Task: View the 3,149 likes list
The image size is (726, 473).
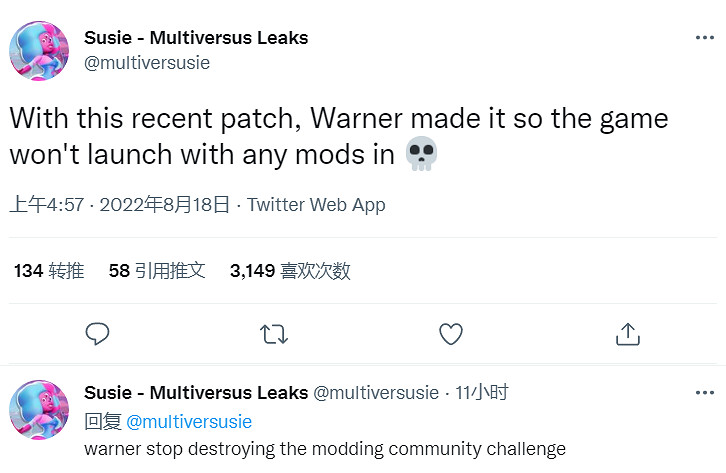Action: click(x=290, y=270)
